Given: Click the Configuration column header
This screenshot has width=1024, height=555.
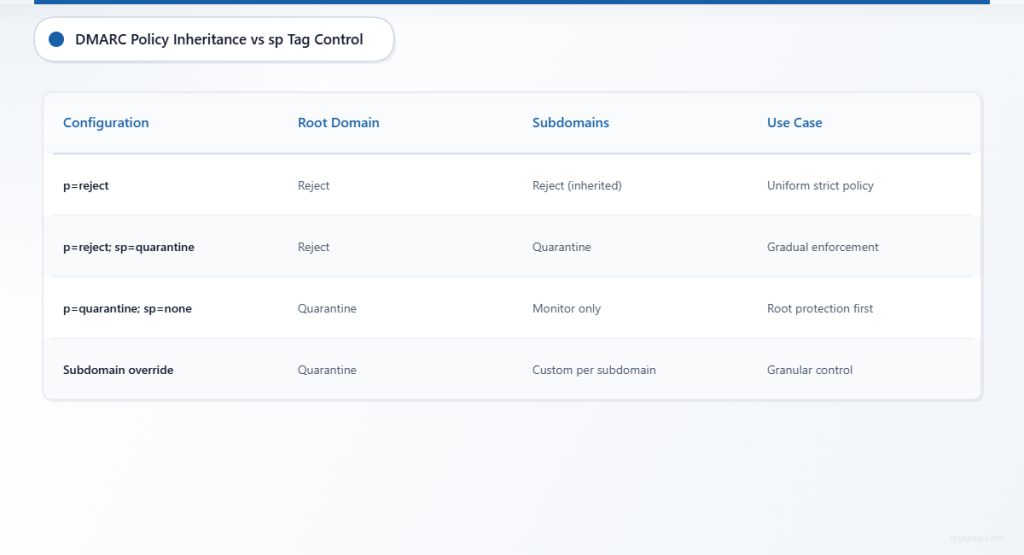Looking at the screenshot, I should [106, 123].
